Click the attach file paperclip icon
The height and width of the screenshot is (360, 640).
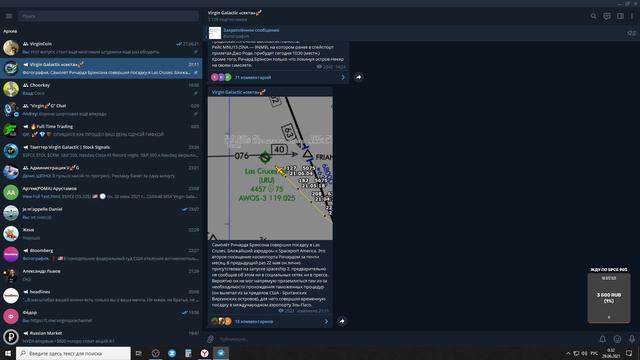click(210, 339)
